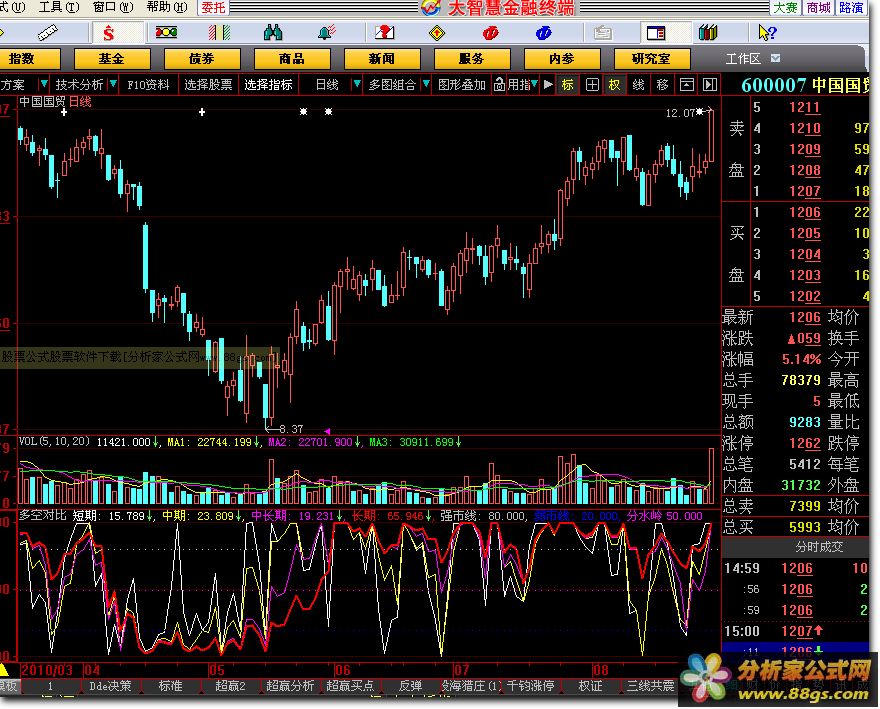Viewport: 880px width, 709px height.
Task: Click the 新闻 yellow button
Action: pos(382,58)
